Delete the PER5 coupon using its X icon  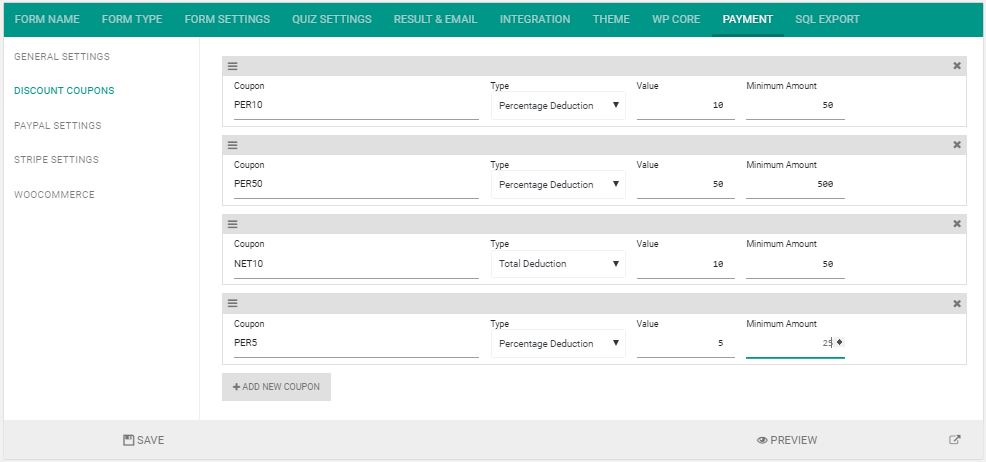pyautogui.click(x=957, y=304)
